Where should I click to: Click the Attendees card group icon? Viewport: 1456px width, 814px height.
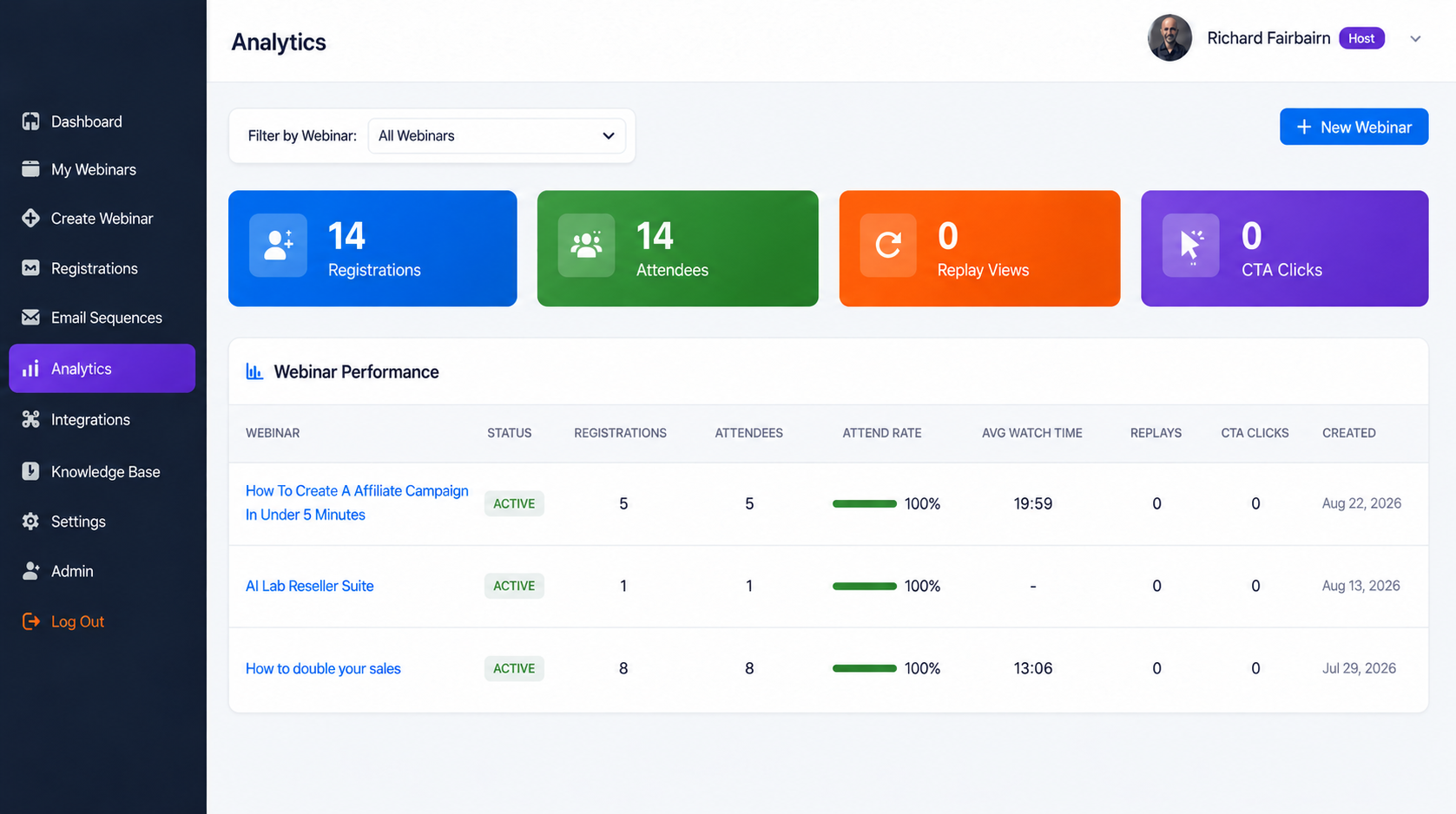click(586, 246)
